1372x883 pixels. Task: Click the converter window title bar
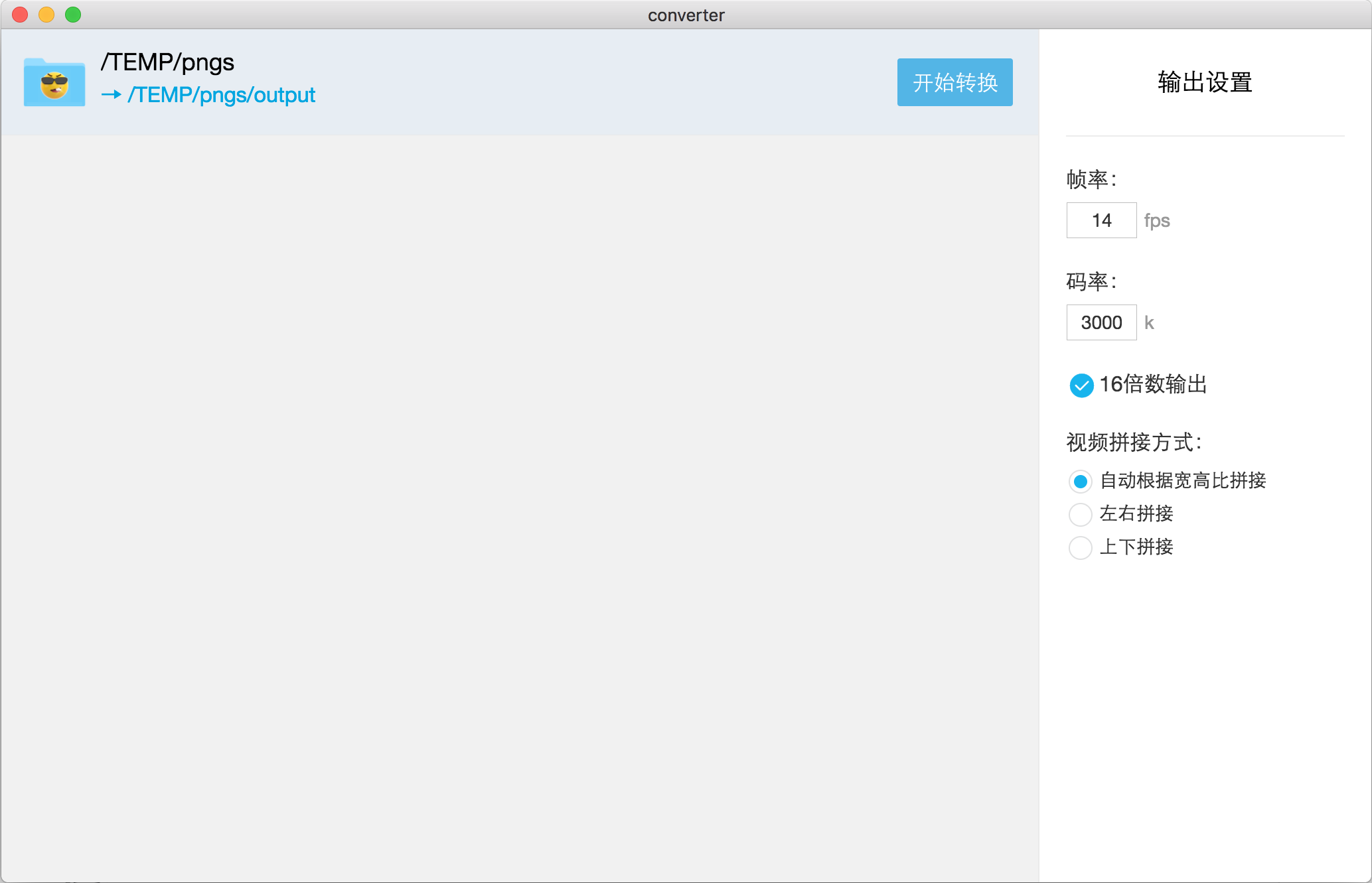coord(686,15)
